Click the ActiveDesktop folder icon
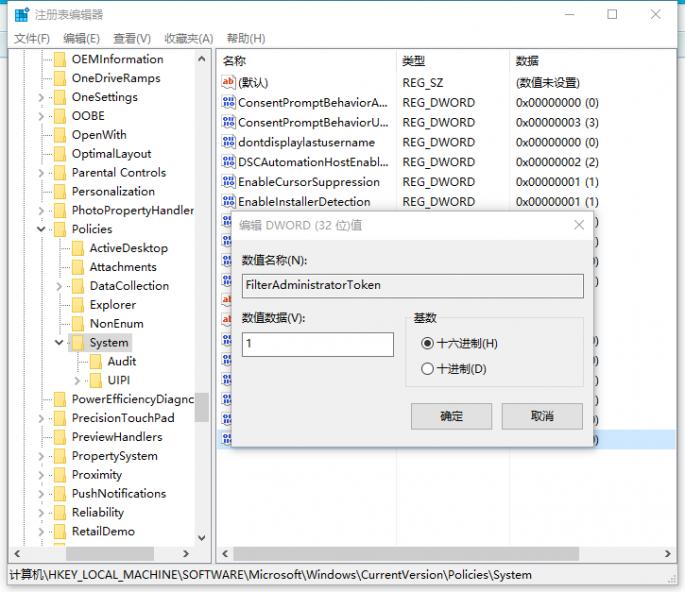Screen dimensions: 685x592 point(78,248)
